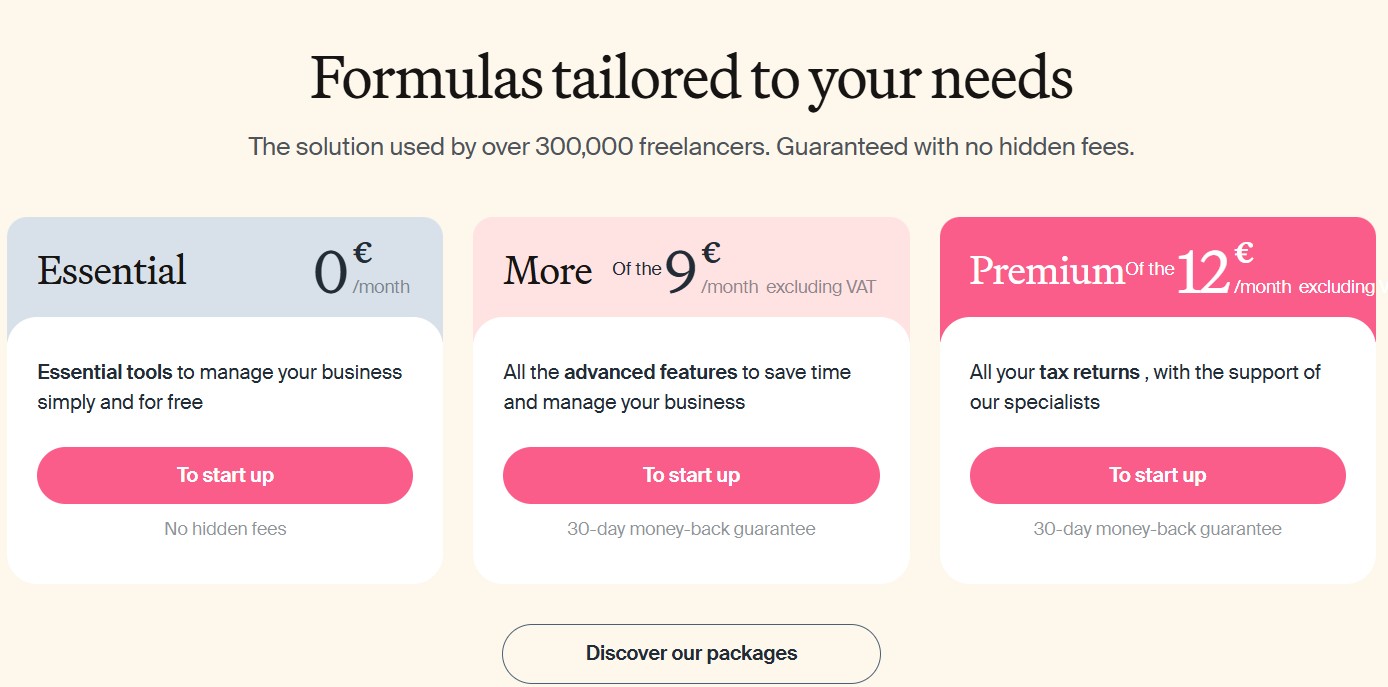
Task: Select the Essential plan title
Action: coord(112,271)
